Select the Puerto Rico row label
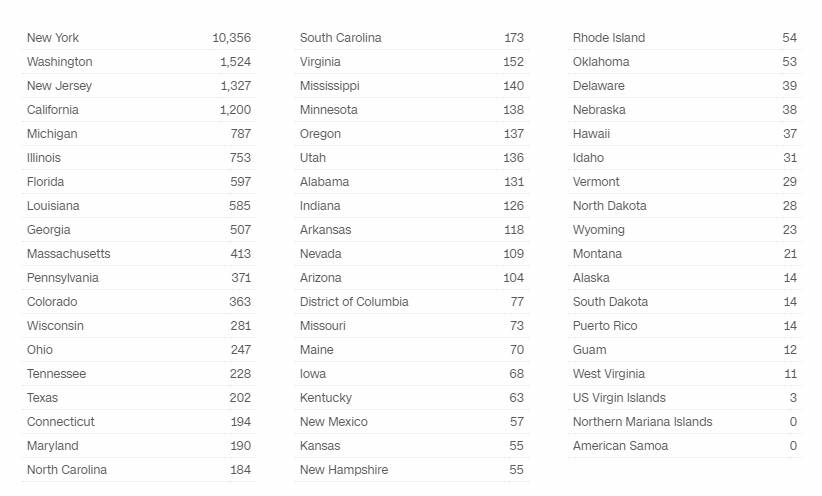 point(605,326)
